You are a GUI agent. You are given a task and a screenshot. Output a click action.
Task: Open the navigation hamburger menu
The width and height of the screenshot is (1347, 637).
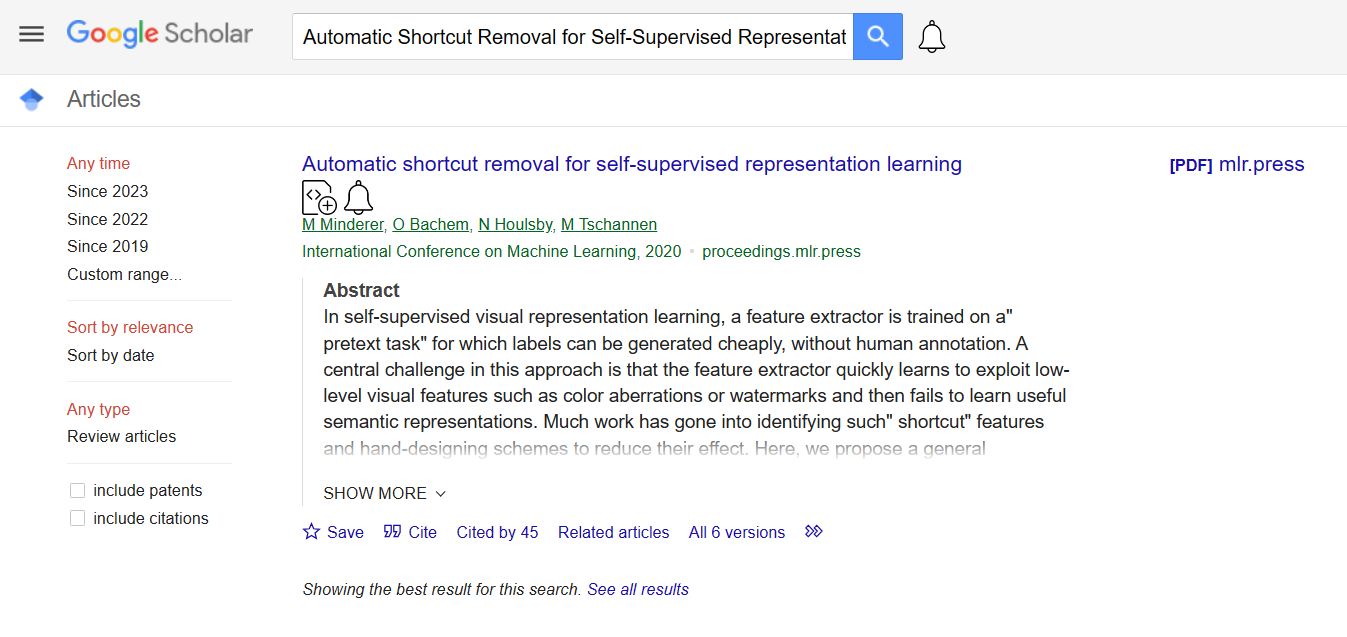(x=31, y=33)
